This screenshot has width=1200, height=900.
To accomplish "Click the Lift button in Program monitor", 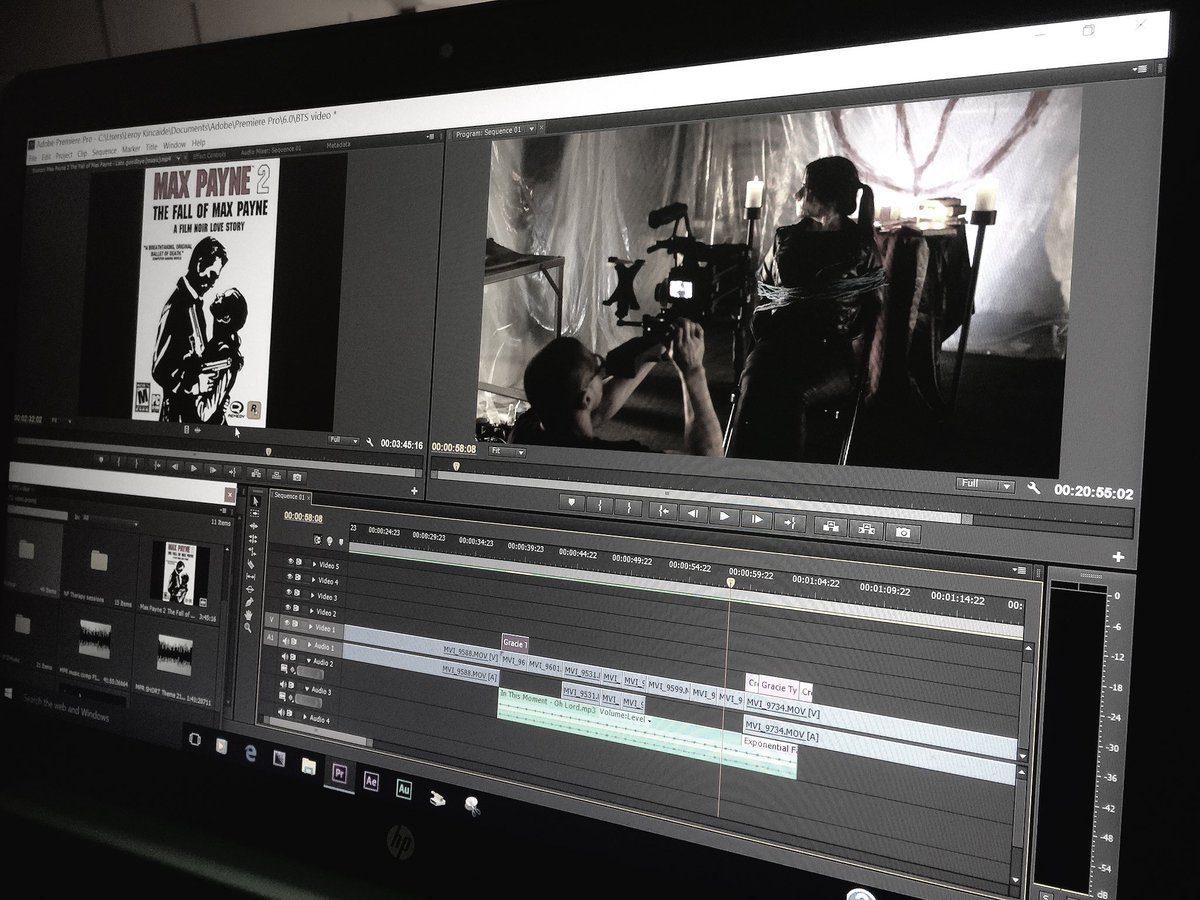I will point(830,526).
